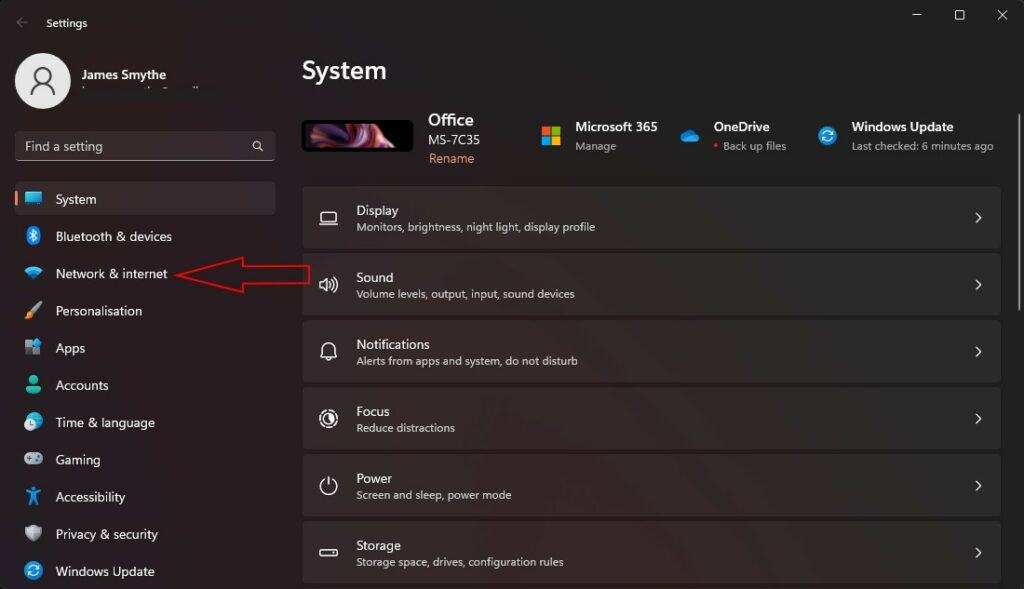The height and width of the screenshot is (589, 1024).
Task: Click the Privacy & security shield icon
Action: click(33, 534)
